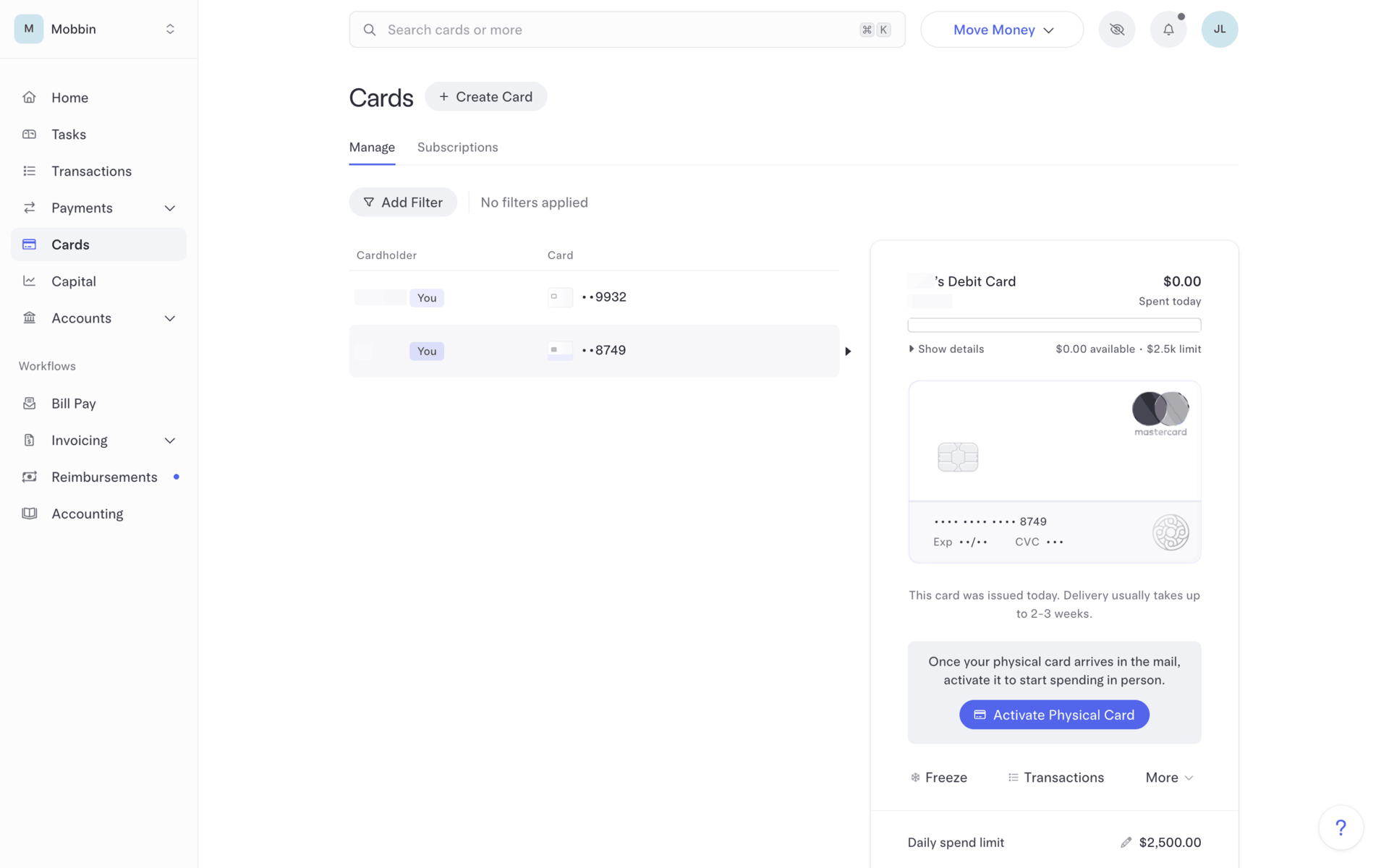This screenshot has width=1389, height=868.
Task: View card Transactions link
Action: point(1055,778)
